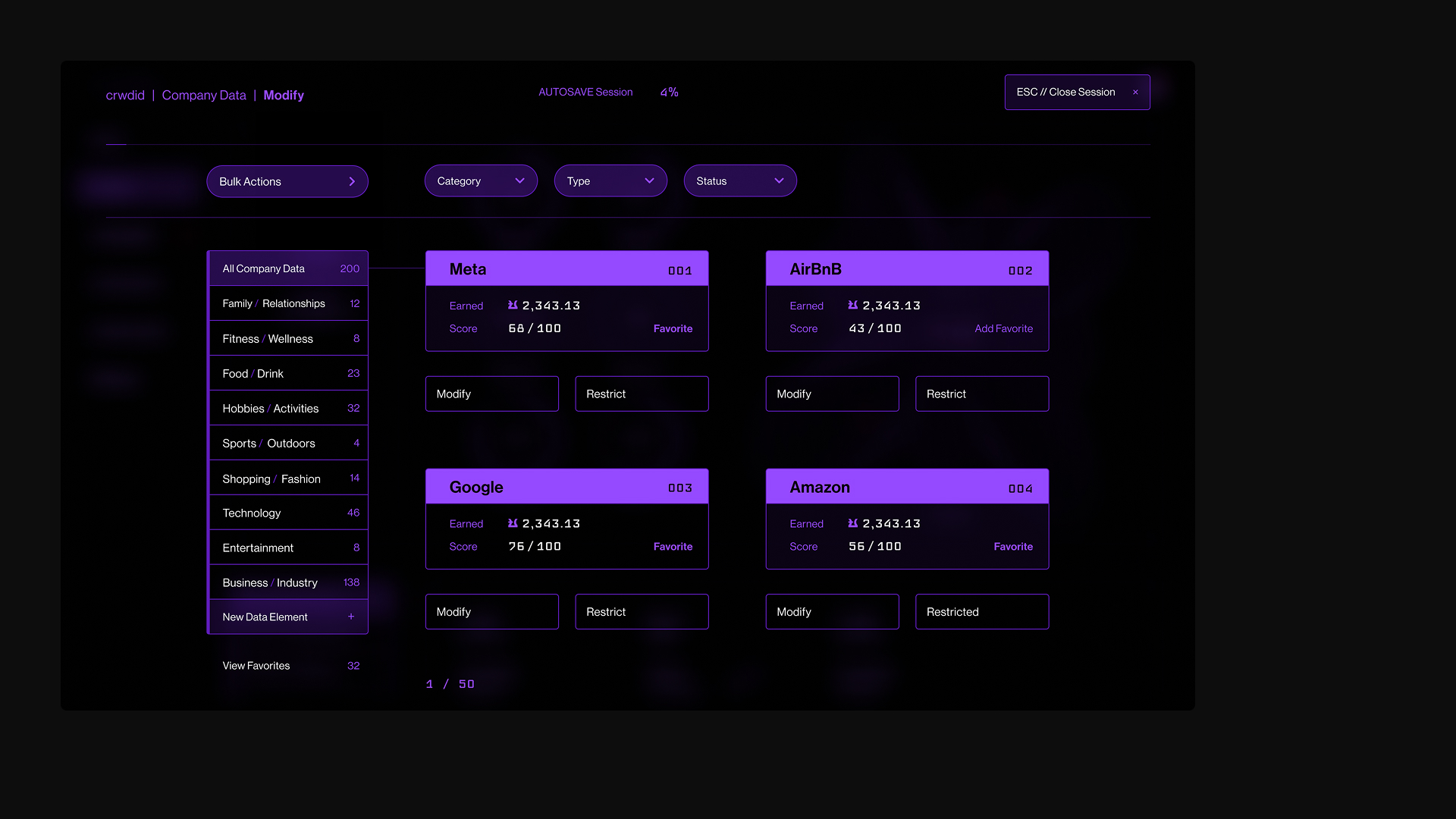1456x819 pixels.
Task: Select Entertainment category
Action: pyautogui.click(x=288, y=548)
